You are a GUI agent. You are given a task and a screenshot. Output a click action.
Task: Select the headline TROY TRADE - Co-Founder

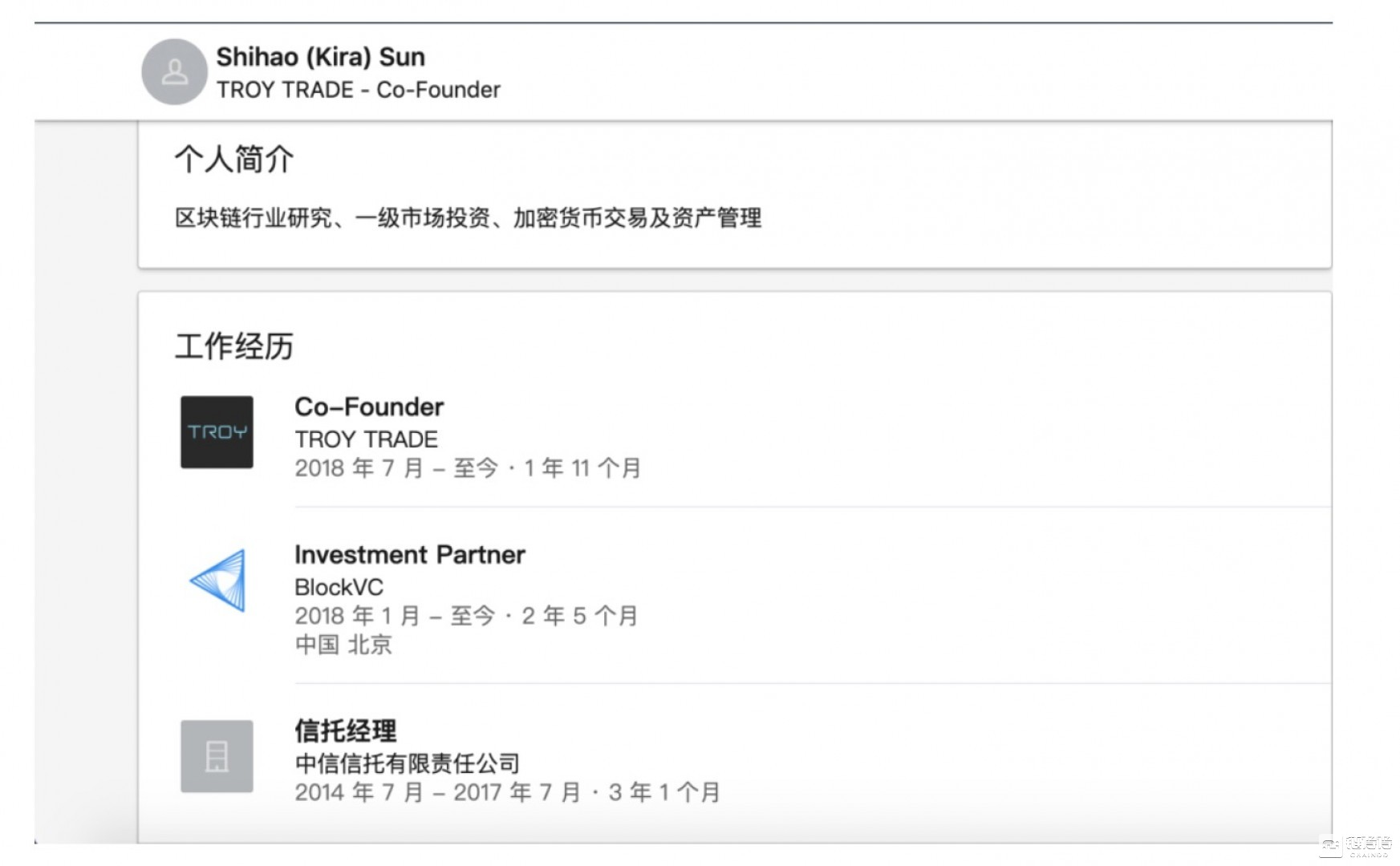[359, 90]
